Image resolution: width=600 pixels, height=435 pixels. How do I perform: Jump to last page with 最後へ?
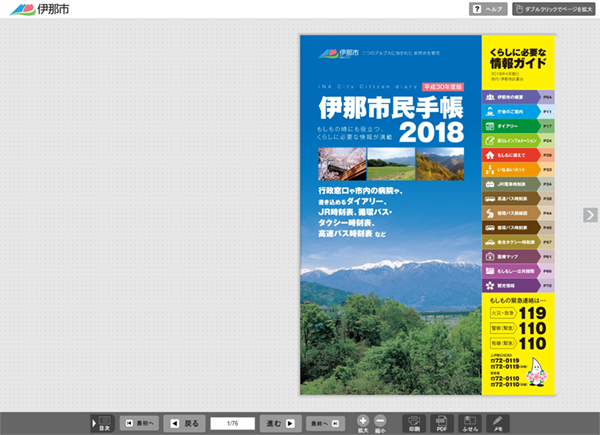point(325,423)
